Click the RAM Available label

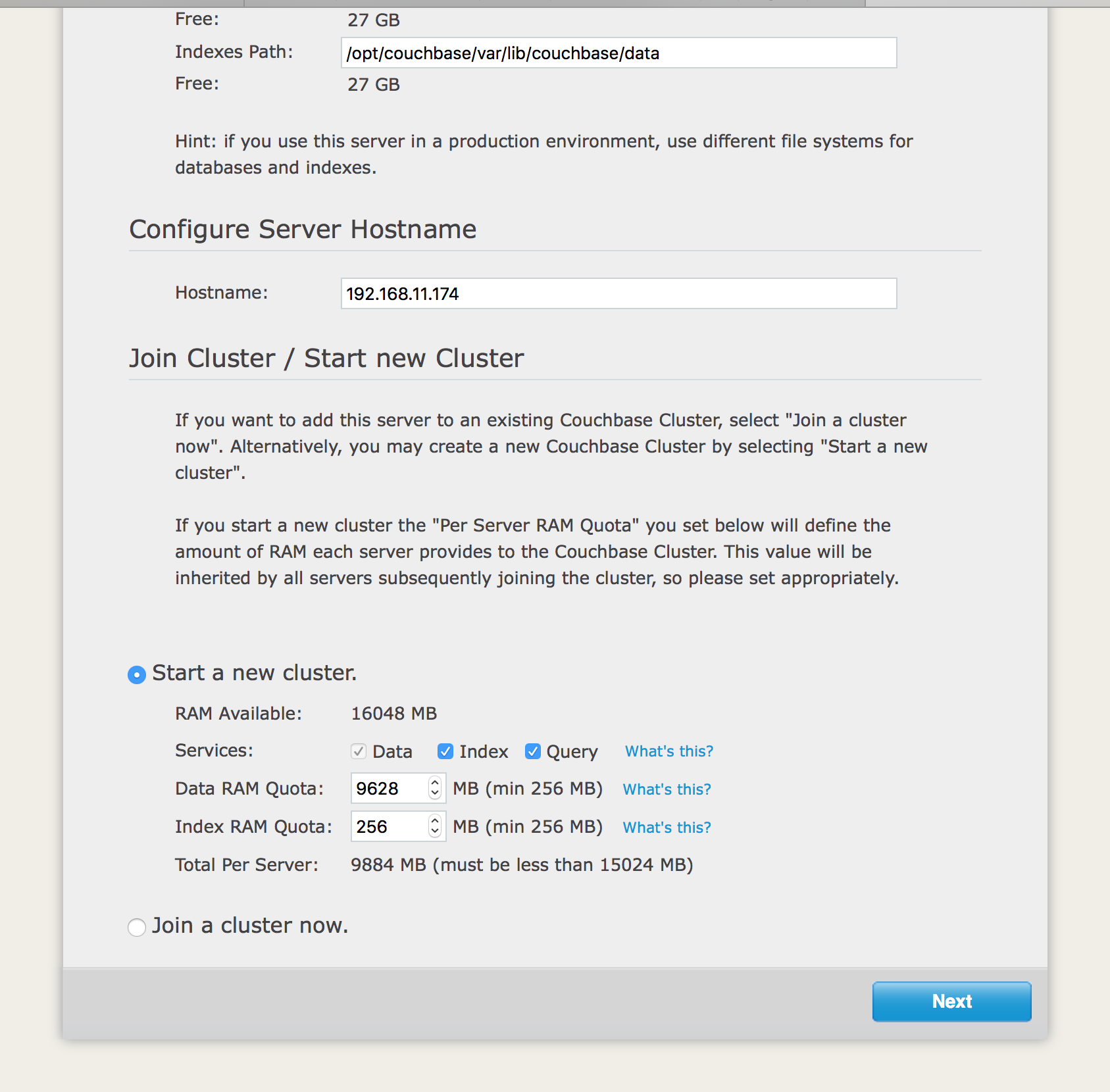(x=238, y=714)
